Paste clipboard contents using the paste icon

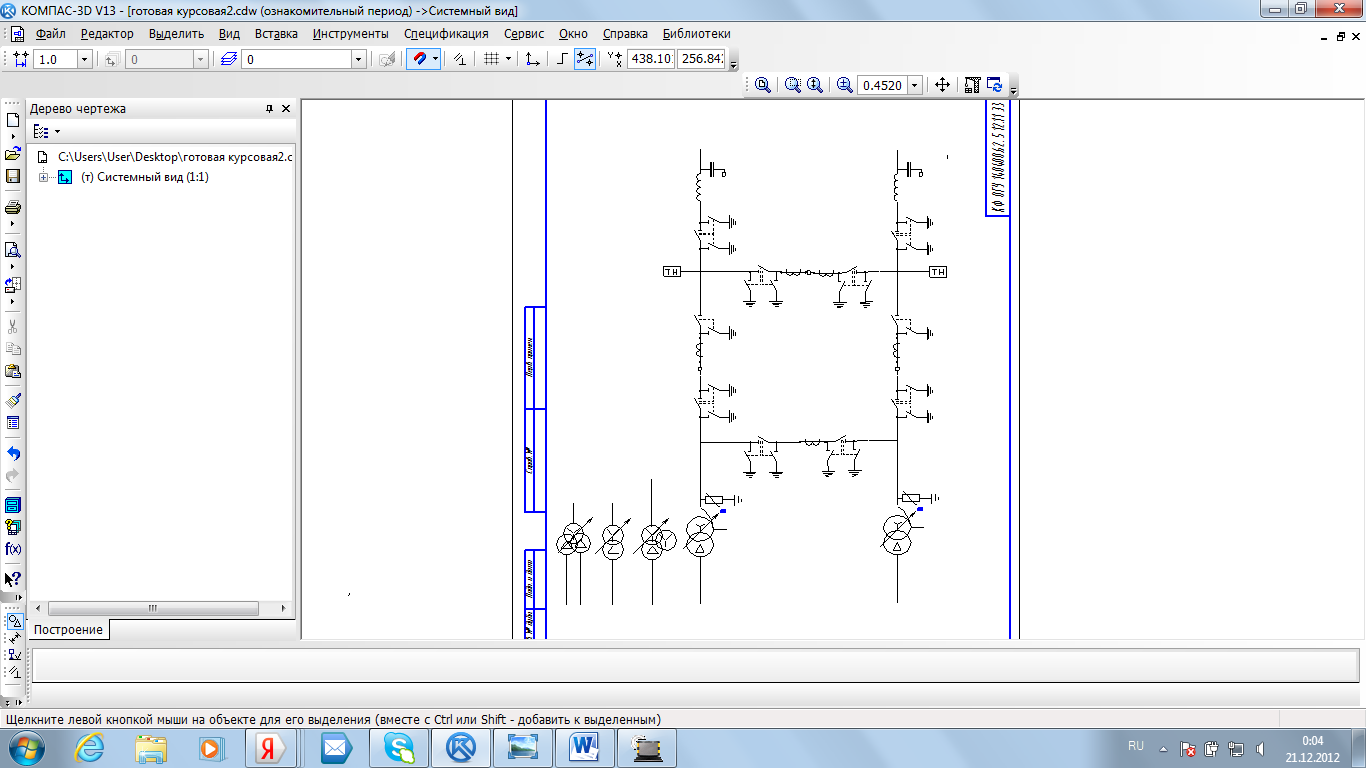(13, 371)
